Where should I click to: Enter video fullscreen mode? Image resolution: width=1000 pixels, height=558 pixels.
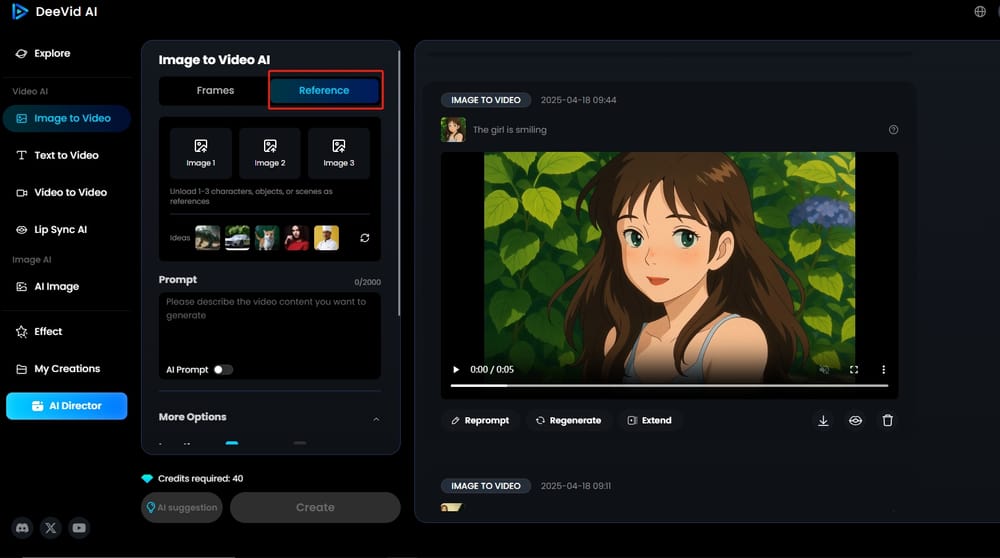[x=854, y=370]
